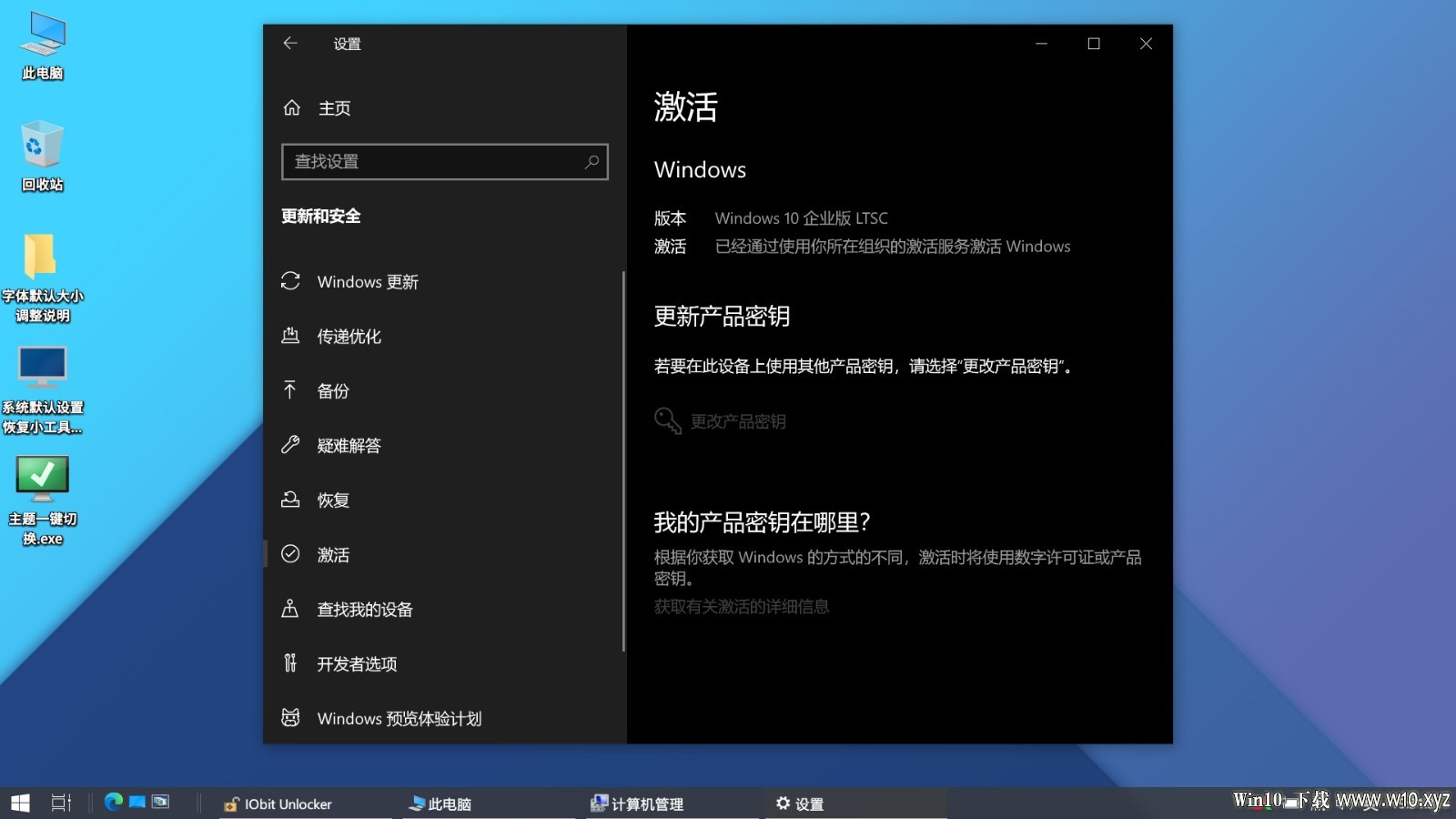Open 获取有关激活的详细信息 link
This screenshot has width=1456, height=819.
pos(742,607)
